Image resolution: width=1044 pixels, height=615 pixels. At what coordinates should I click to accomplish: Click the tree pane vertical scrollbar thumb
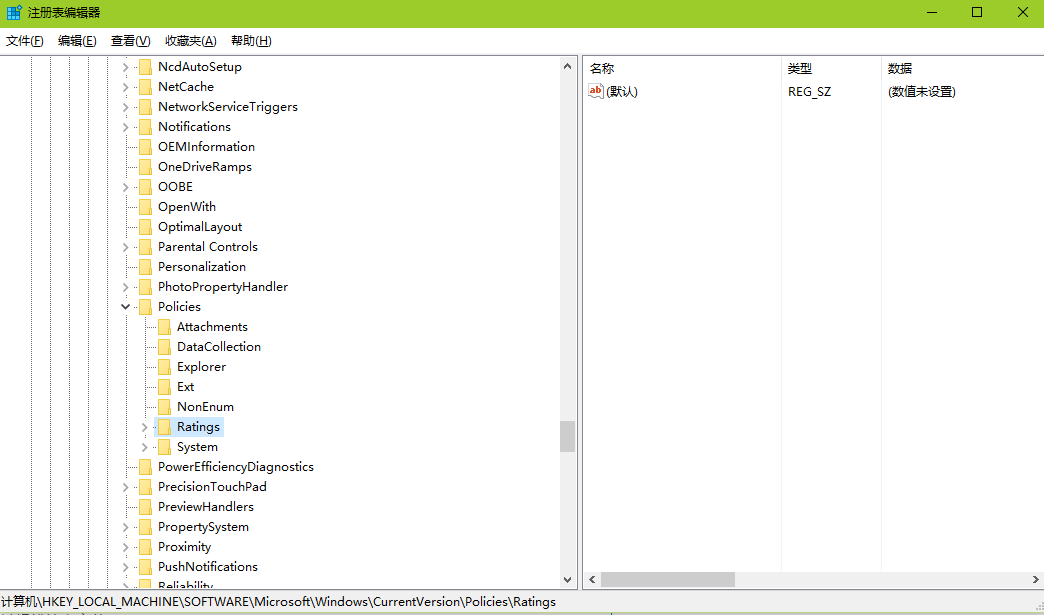(567, 436)
